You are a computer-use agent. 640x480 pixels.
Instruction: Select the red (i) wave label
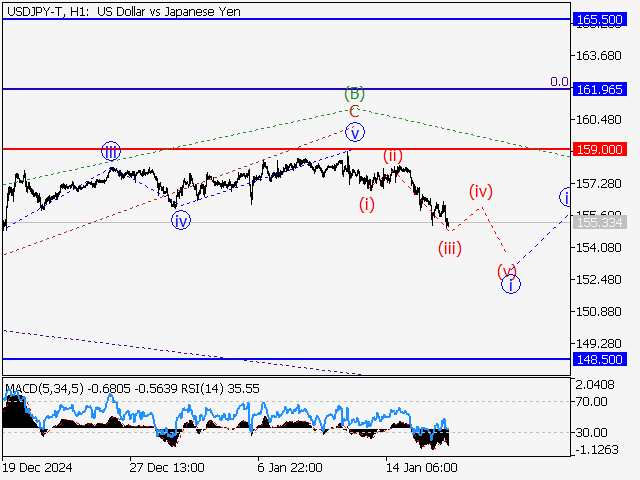pyautogui.click(x=367, y=205)
